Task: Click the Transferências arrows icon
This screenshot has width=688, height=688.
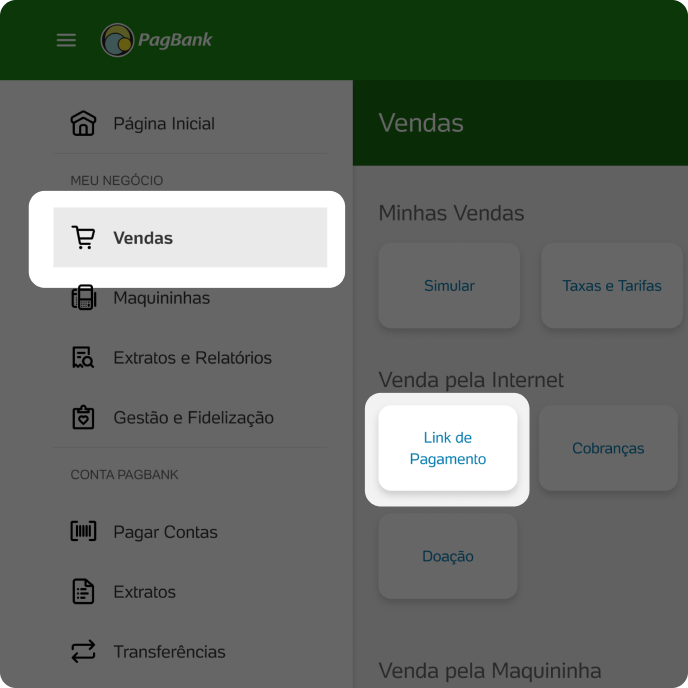Action: click(83, 651)
